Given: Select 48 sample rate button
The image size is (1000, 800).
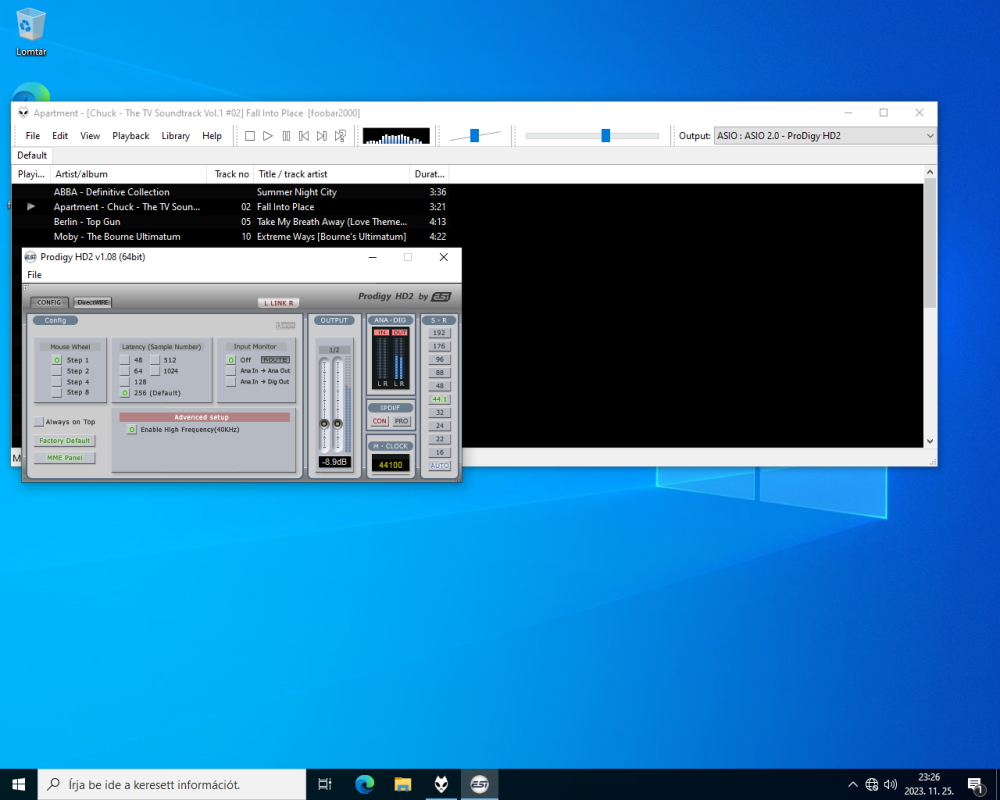Looking at the screenshot, I should (439, 386).
